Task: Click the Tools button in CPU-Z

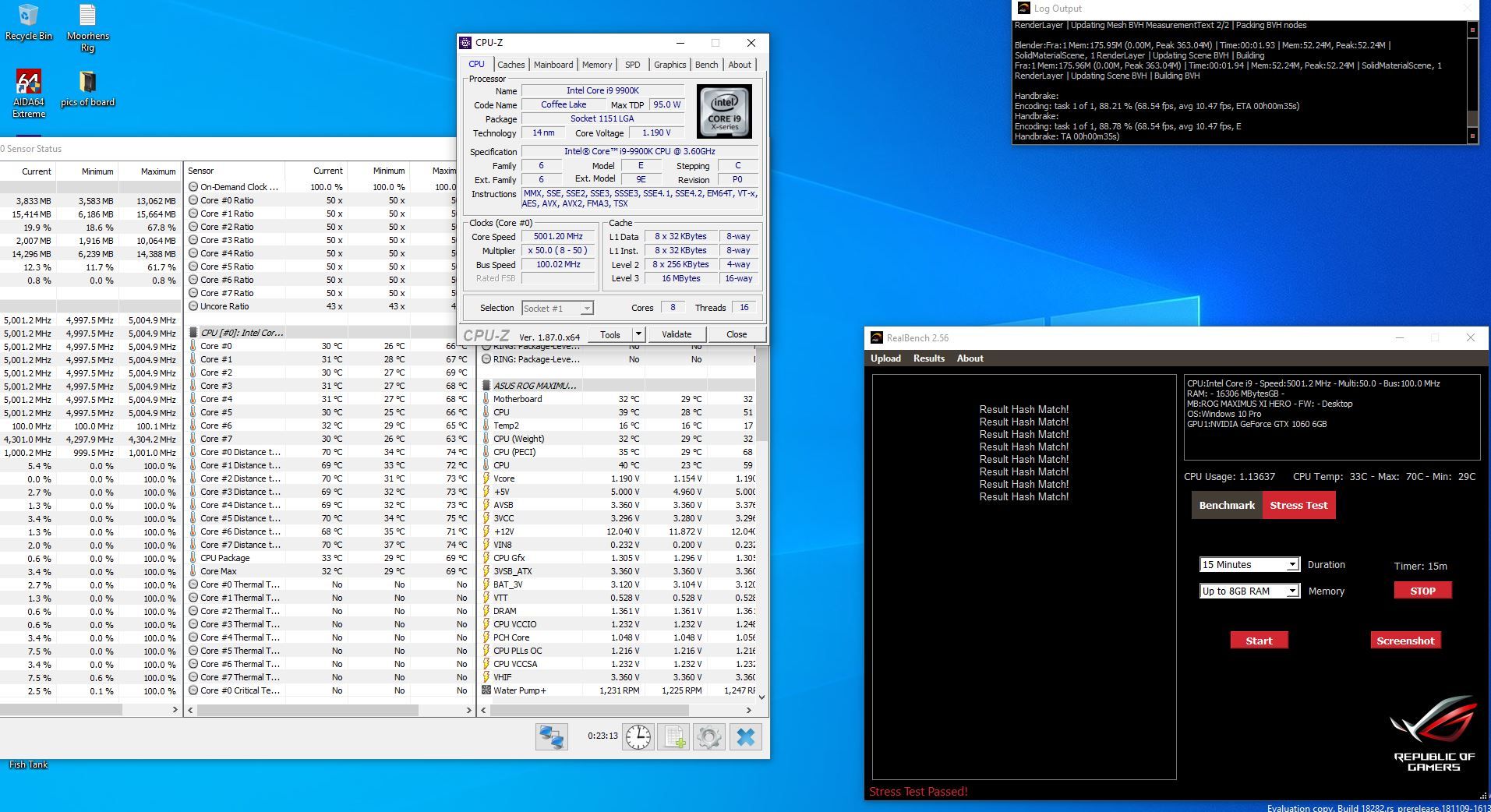Action: (x=610, y=334)
